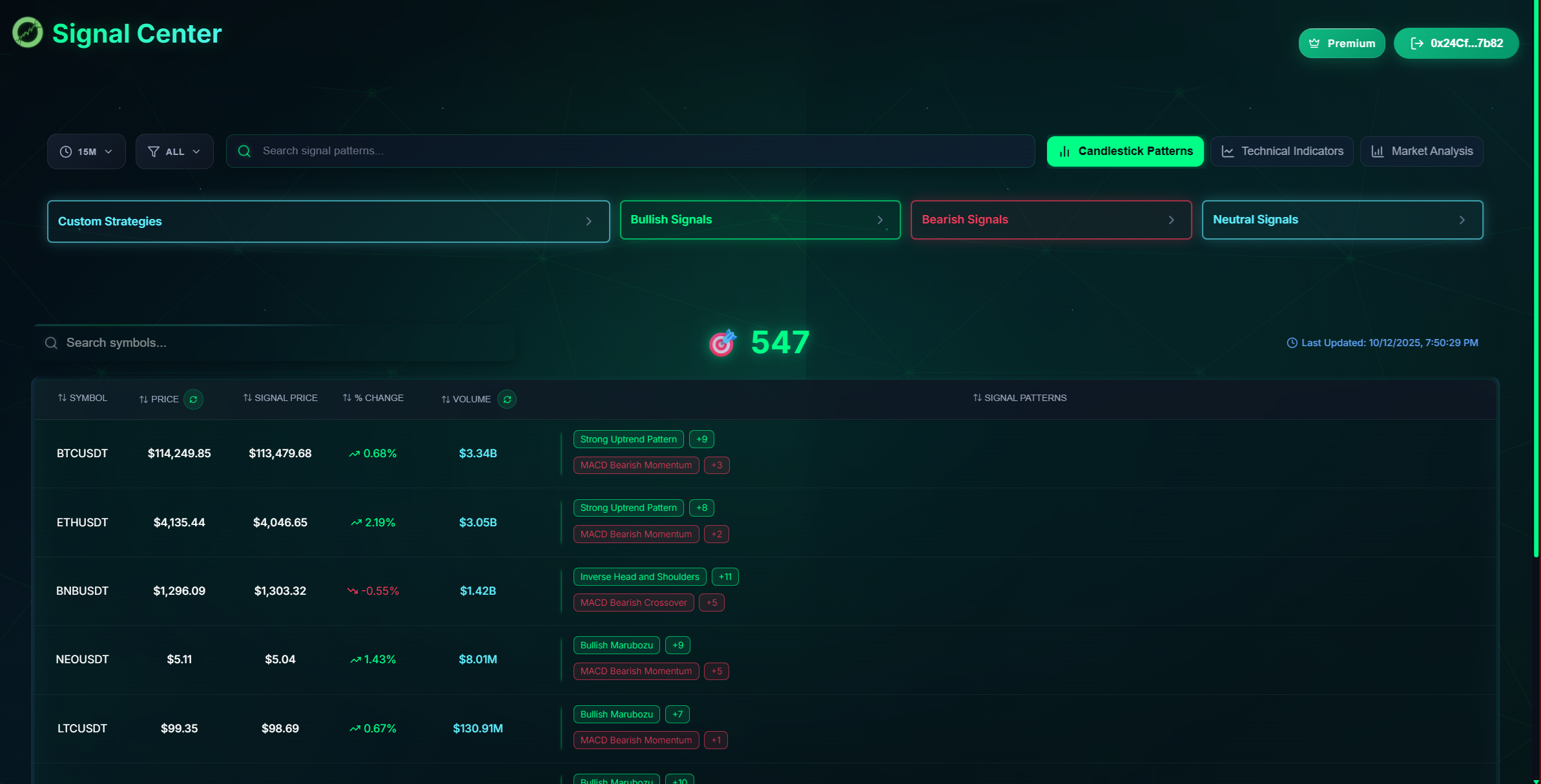Click the page vertical scrollbar
This screenshot has width=1541, height=784.
[1536, 278]
